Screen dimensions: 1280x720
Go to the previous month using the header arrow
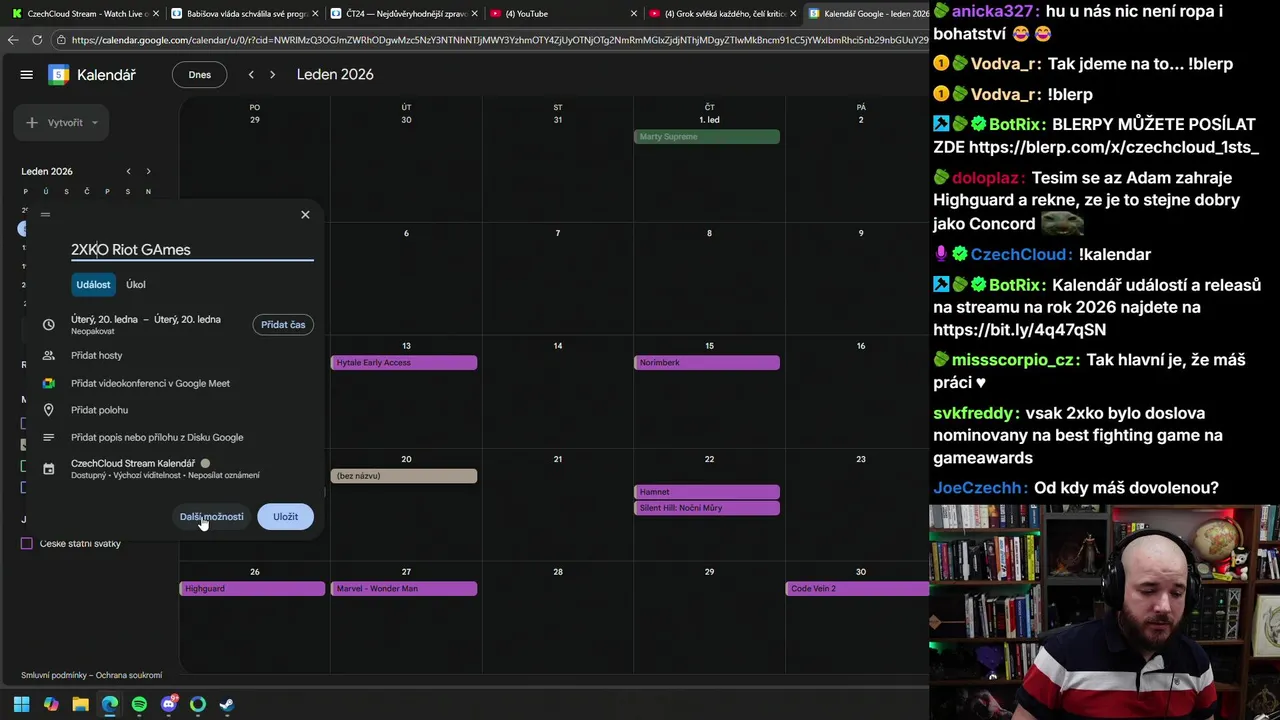251,75
